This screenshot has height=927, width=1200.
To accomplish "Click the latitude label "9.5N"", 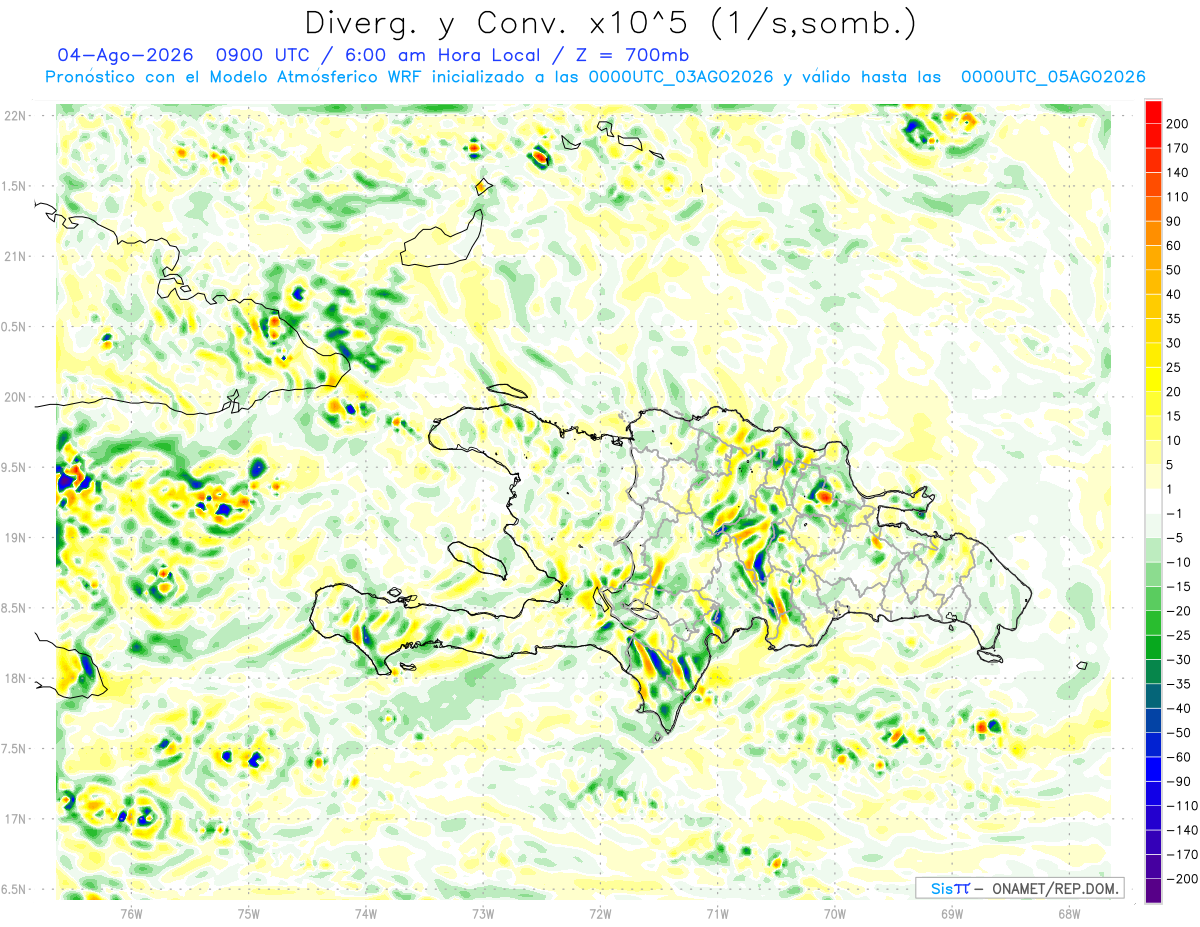I will 13,467.
